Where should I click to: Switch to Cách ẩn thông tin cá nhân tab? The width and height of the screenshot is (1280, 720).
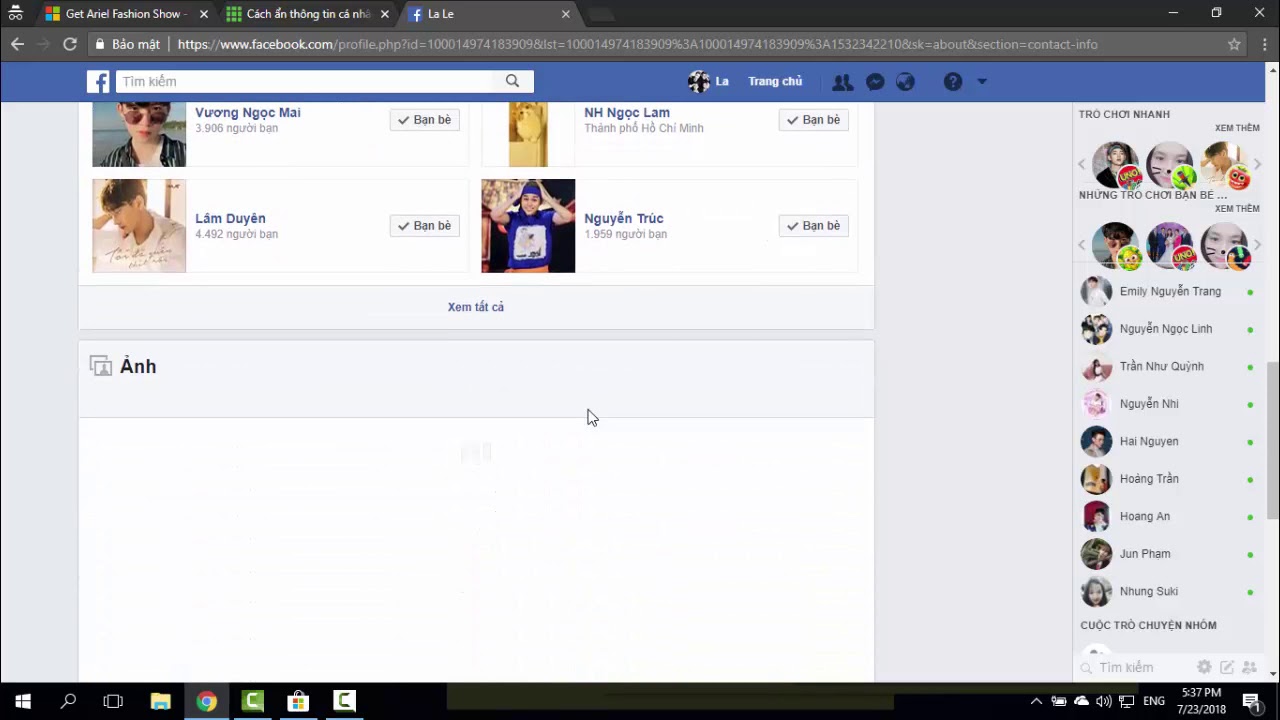point(308,14)
